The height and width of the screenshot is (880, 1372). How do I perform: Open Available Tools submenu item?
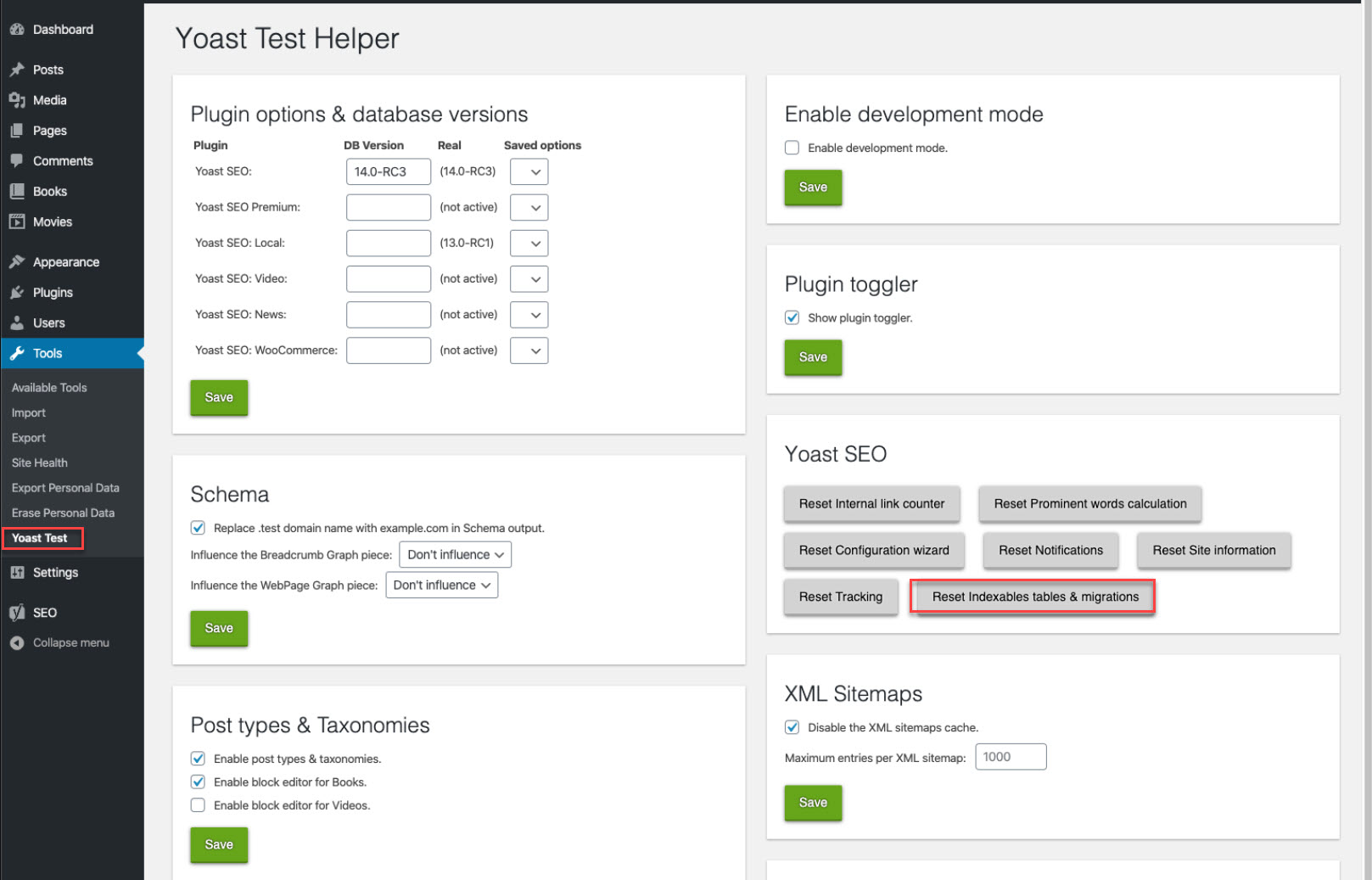point(49,388)
